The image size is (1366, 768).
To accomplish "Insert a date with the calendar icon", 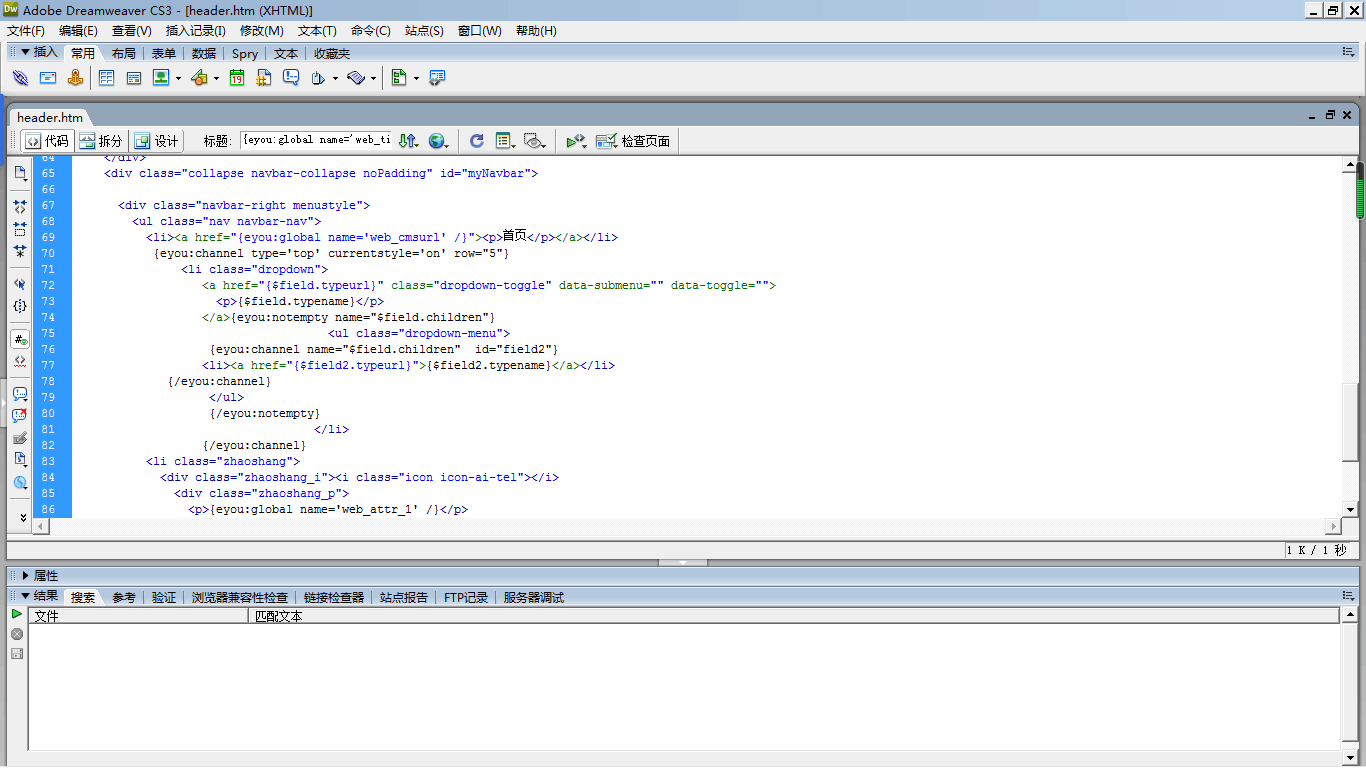I will click(x=237, y=78).
